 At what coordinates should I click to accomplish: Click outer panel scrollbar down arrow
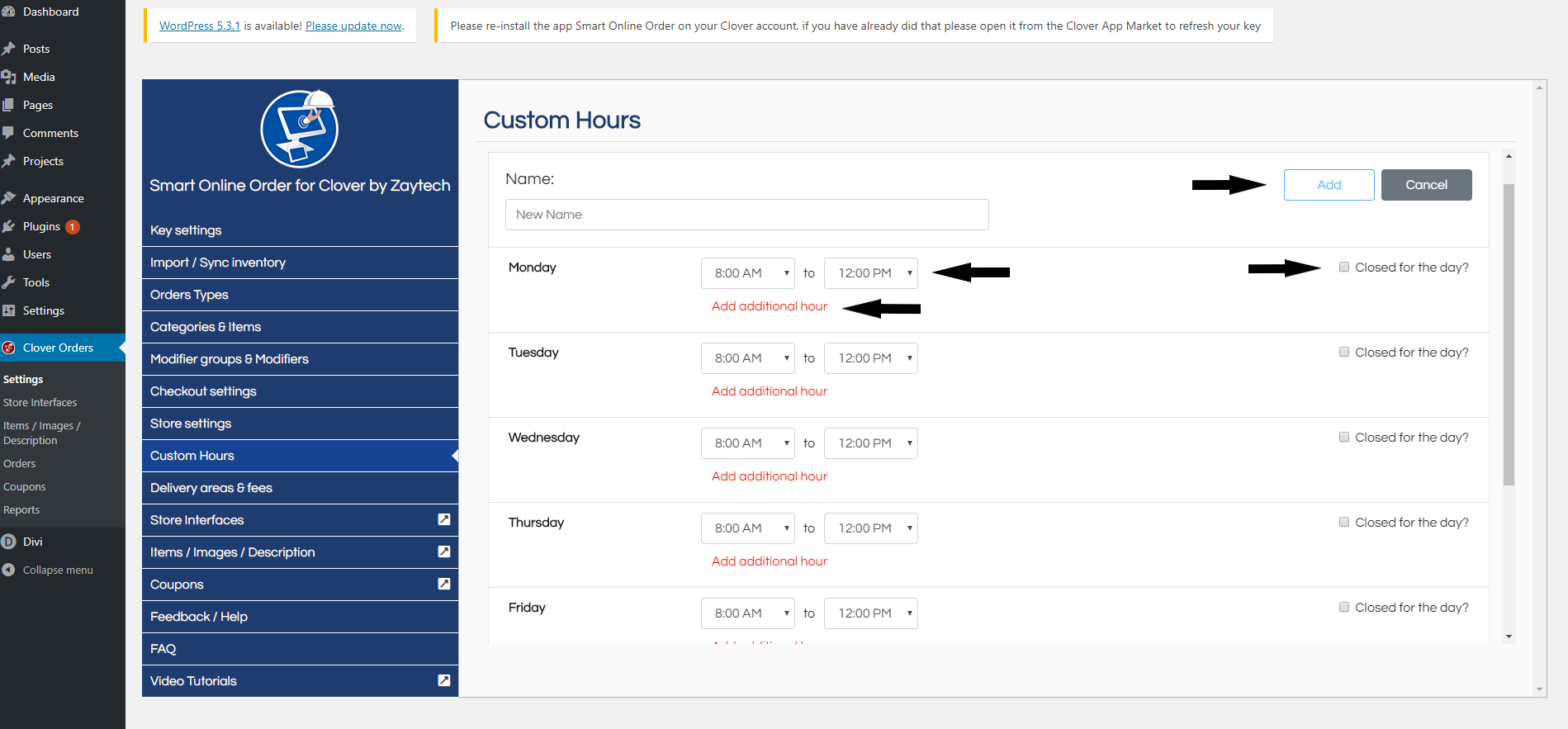1539,689
